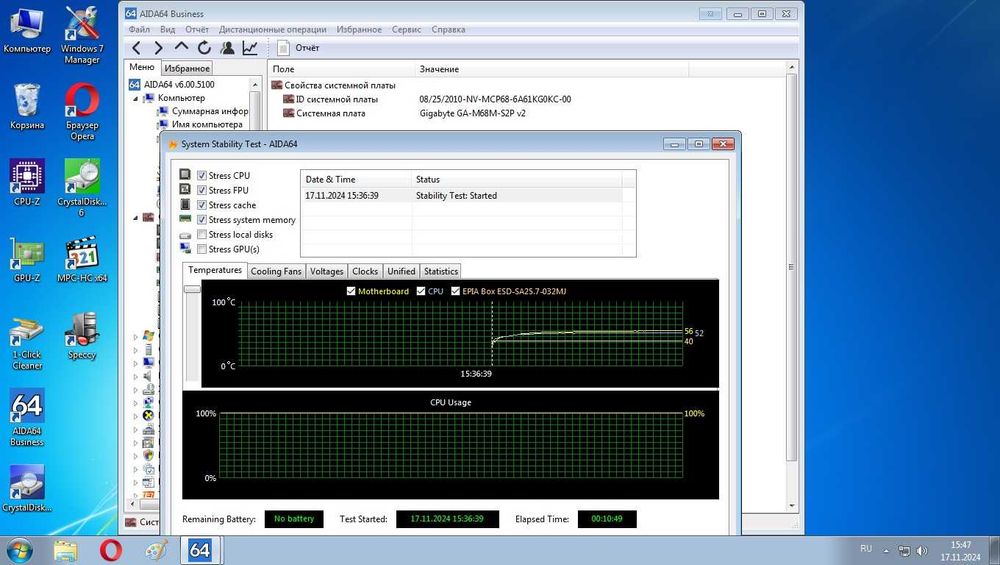The width and height of the screenshot is (1000, 565).
Task: Collapse the Компьютер tree node
Action: click(x=136, y=98)
